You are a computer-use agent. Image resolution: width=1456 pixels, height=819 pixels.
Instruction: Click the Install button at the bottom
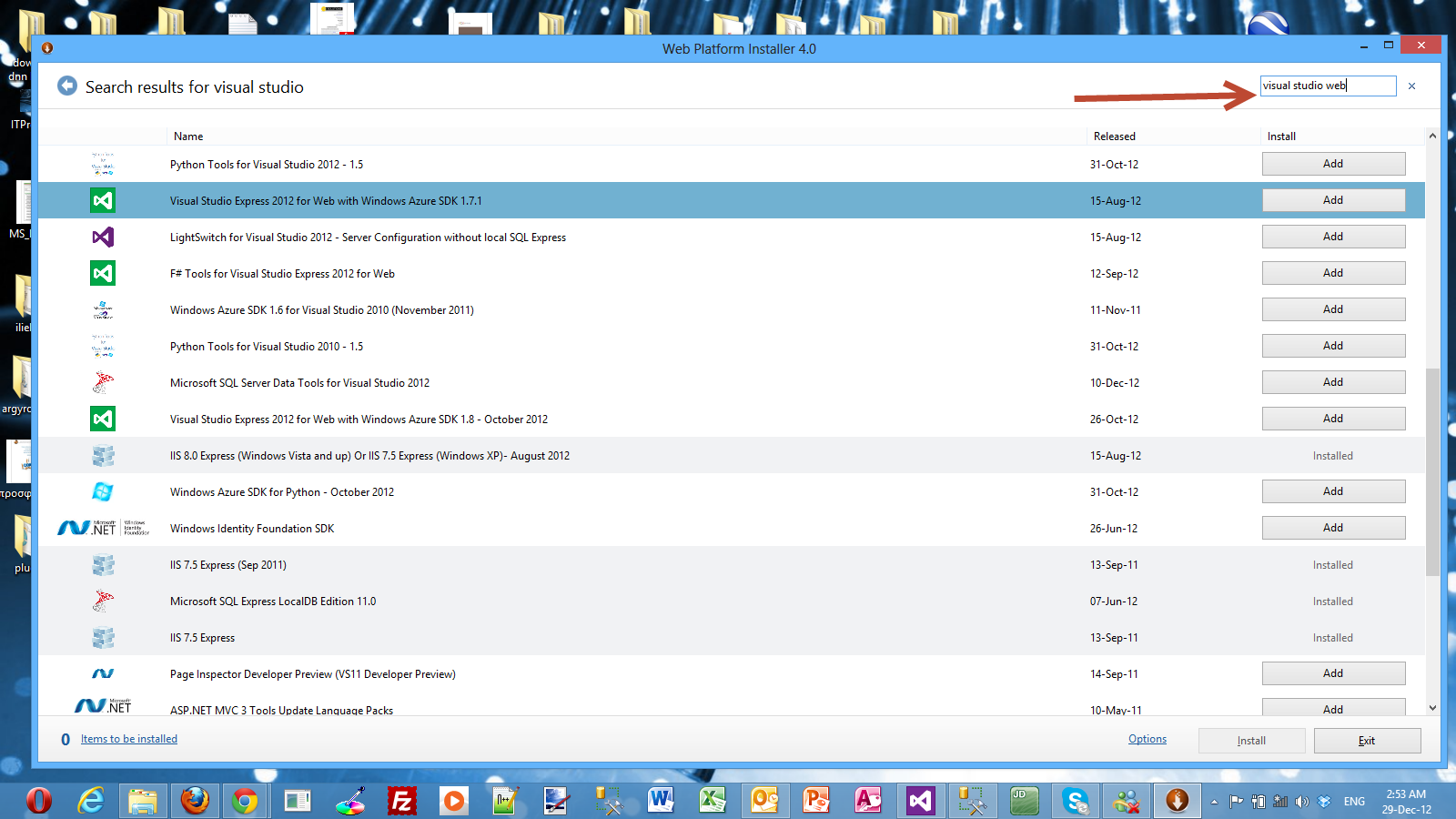click(x=1251, y=741)
